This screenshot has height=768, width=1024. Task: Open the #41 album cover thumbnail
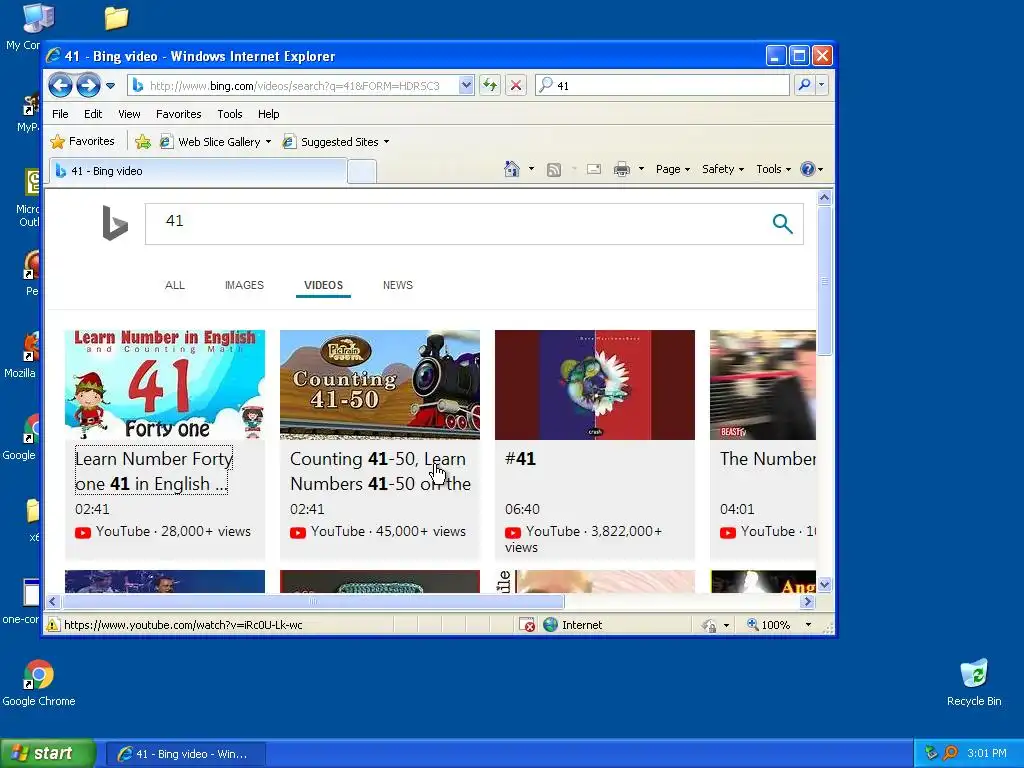click(595, 385)
